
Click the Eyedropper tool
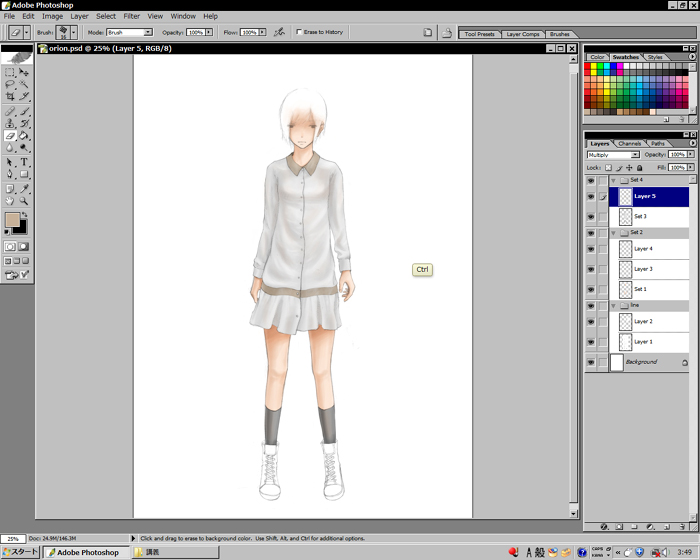tap(24, 187)
